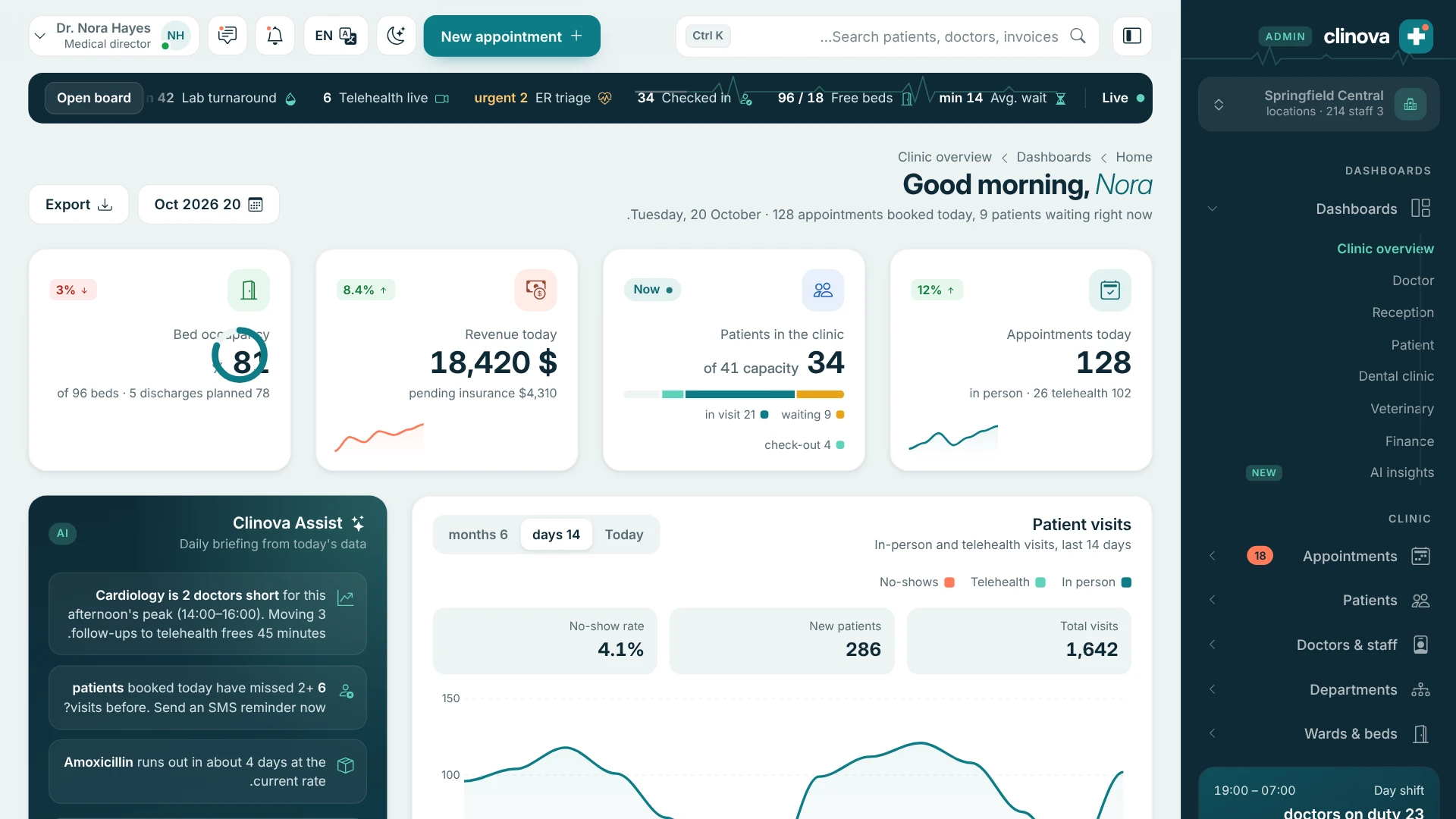Collapse sidebar with the panel layout icon
This screenshot has height=819, width=1456.
point(1132,36)
